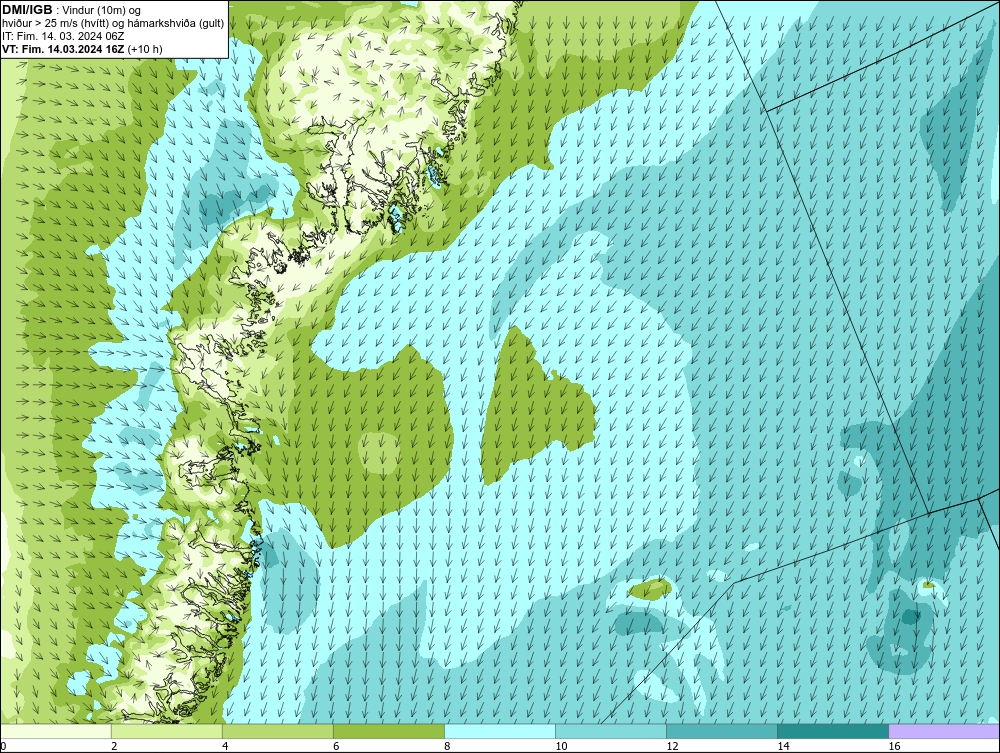The height and width of the screenshot is (753, 1000).
Task: Click the 'hviður > 25 m/s' description line
Action: click(x=113, y=24)
